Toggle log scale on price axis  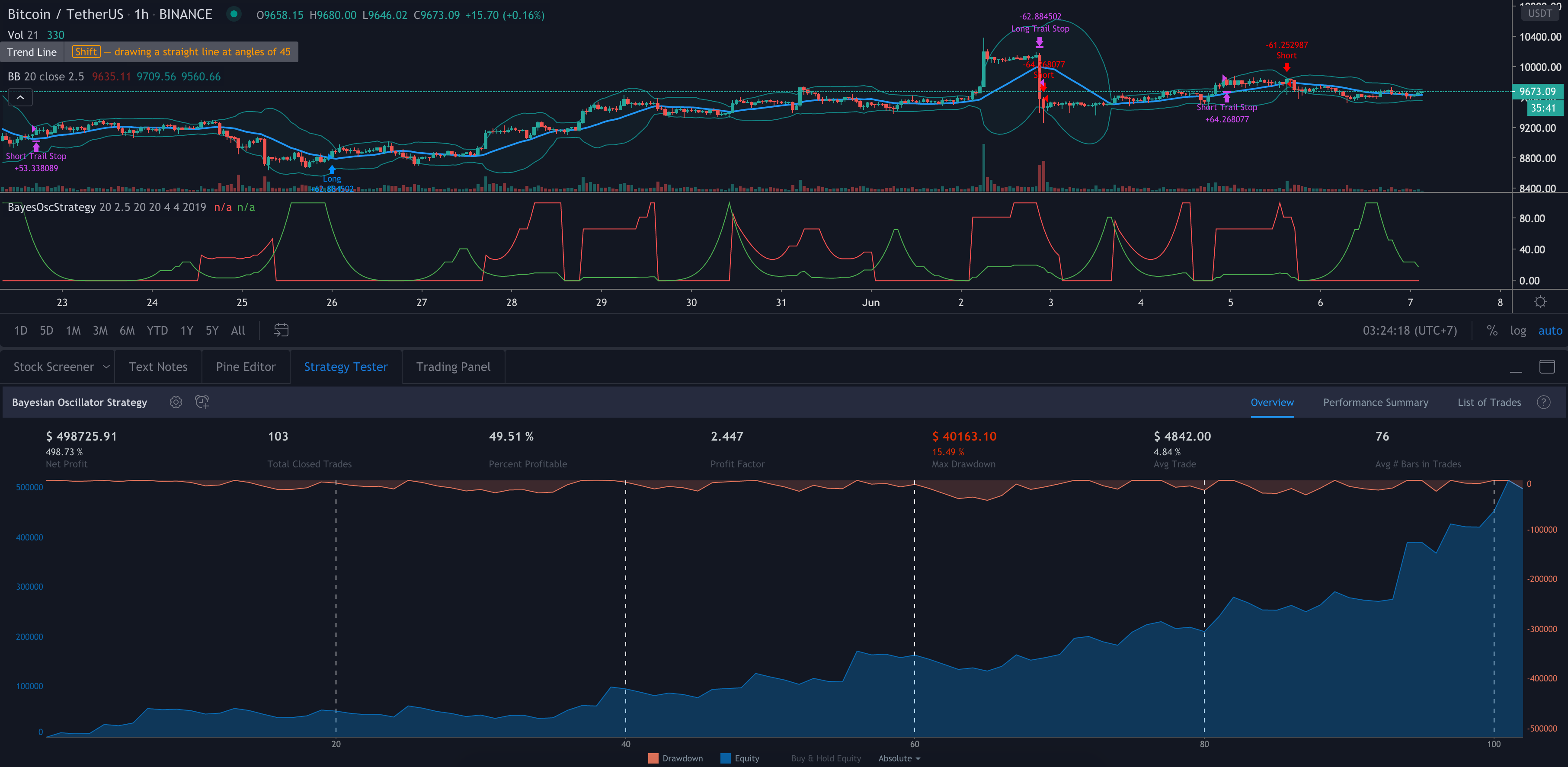coord(1517,331)
